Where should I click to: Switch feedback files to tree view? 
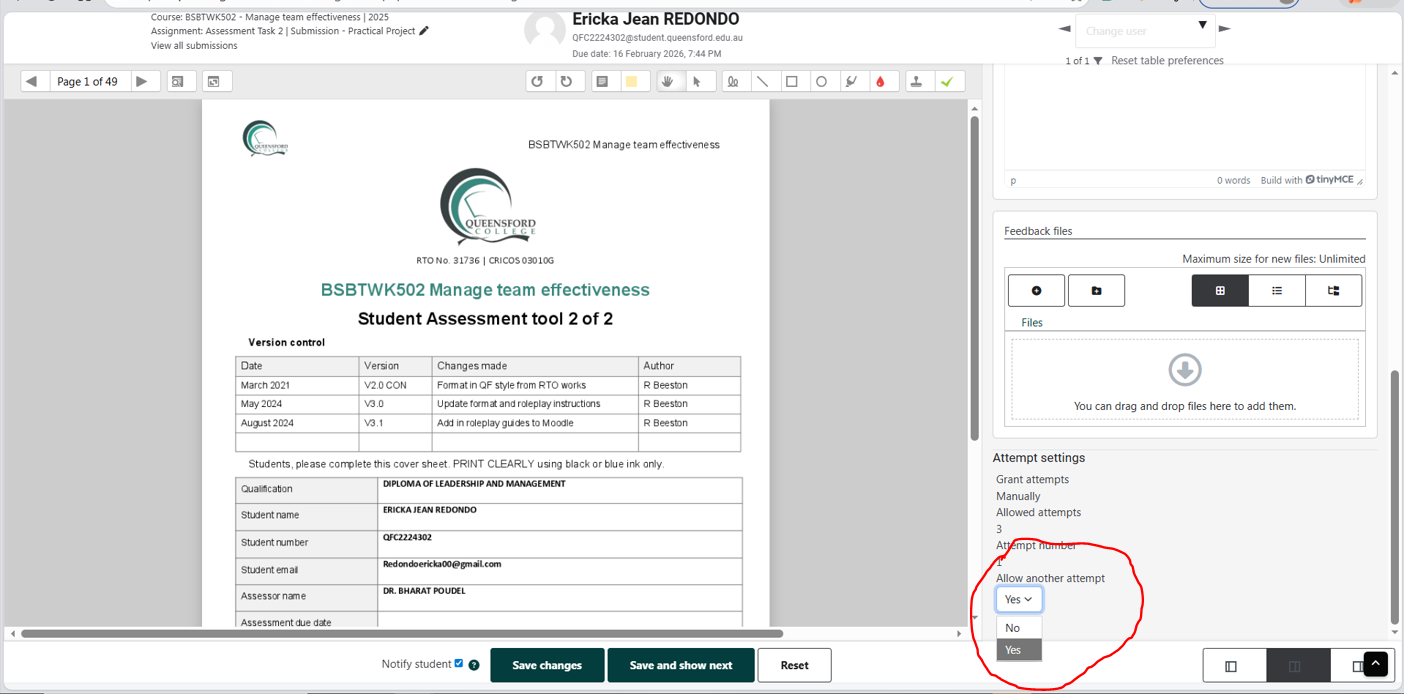(1333, 291)
